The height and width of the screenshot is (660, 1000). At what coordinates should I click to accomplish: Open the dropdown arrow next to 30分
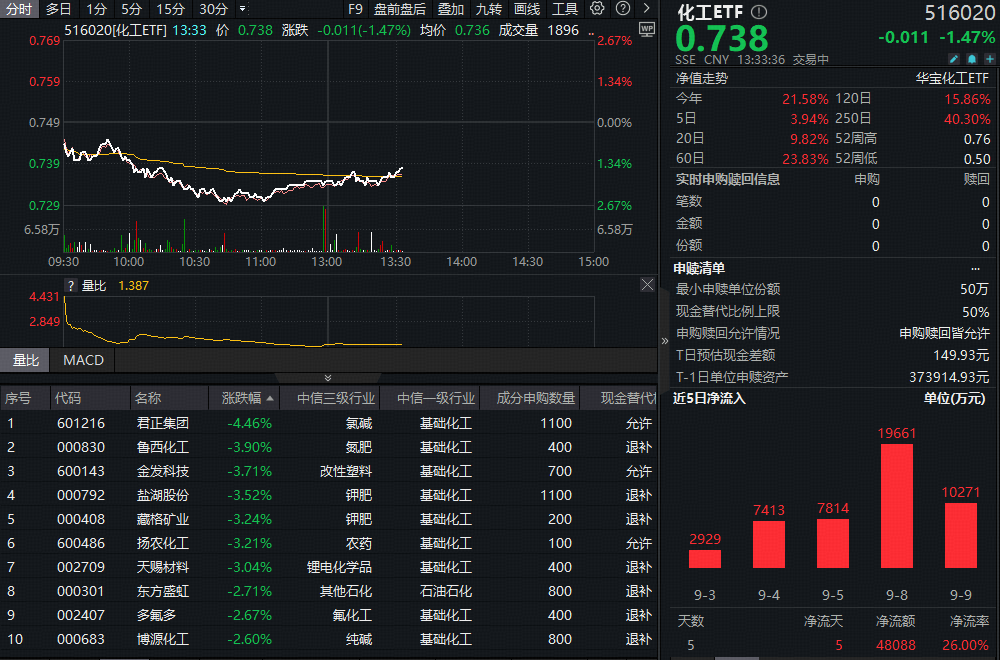(x=241, y=9)
